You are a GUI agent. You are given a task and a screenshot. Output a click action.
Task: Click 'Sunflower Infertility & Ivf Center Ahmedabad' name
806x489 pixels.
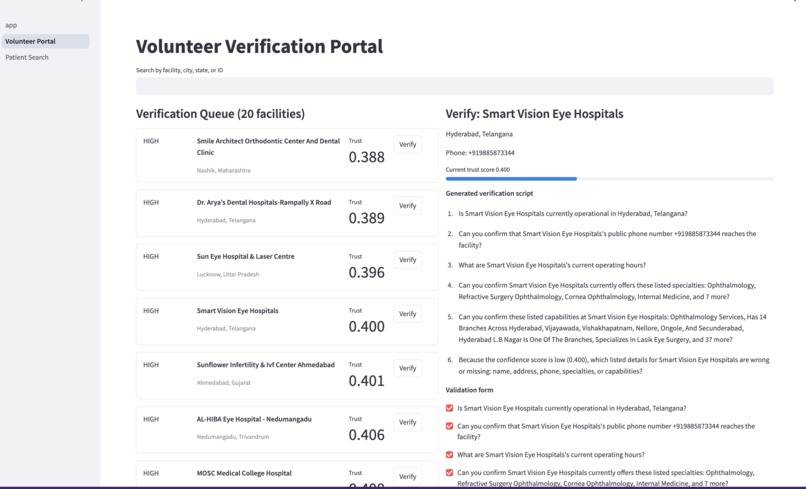(265, 365)
